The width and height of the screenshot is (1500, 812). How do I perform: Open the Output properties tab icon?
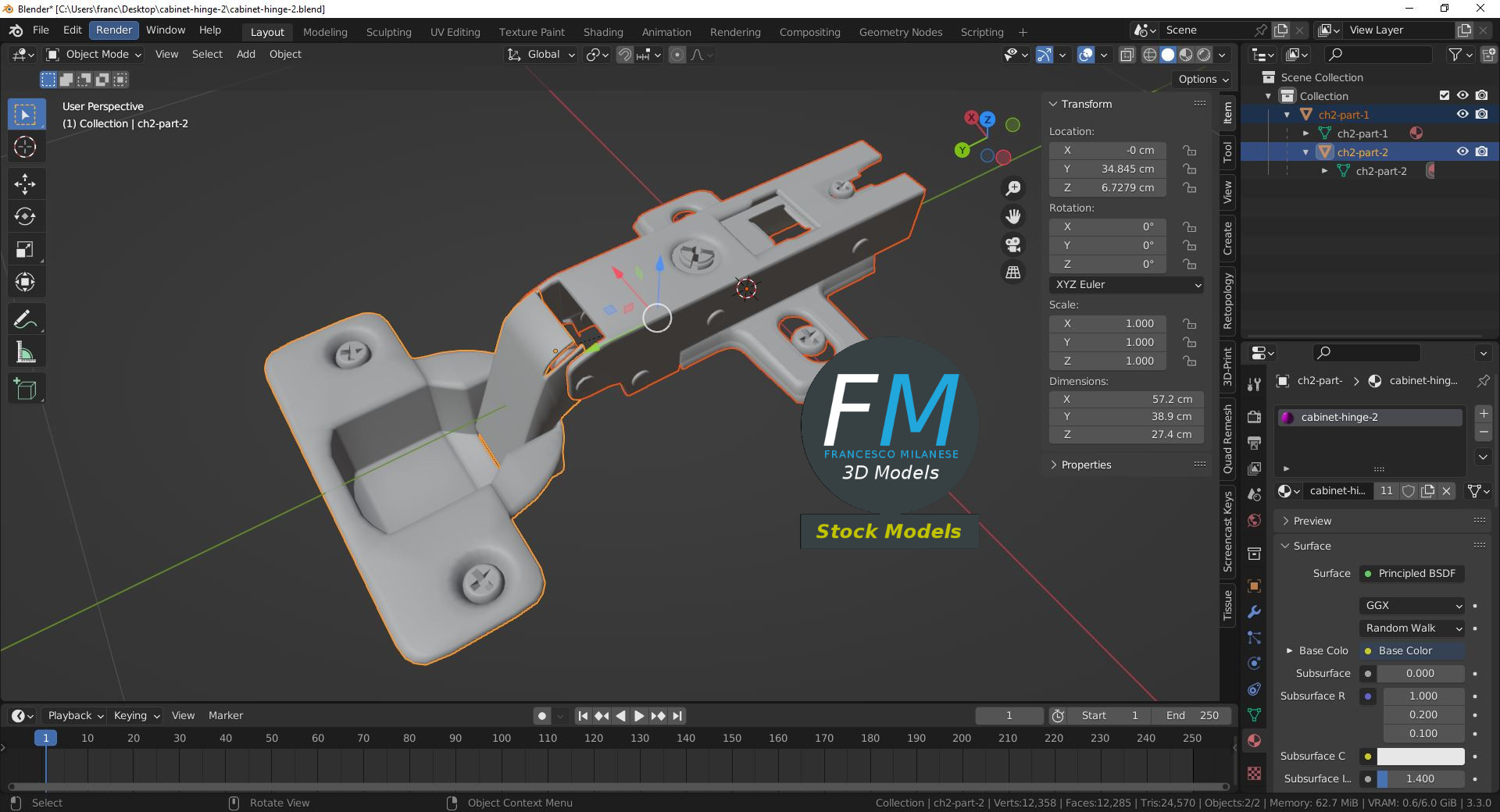coord(1254,443)
